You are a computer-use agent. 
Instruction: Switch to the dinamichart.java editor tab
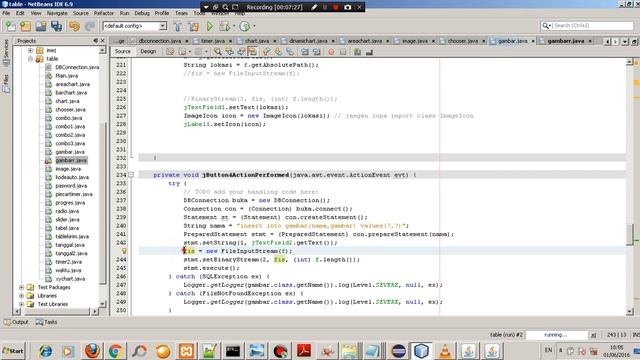point(308,41)
